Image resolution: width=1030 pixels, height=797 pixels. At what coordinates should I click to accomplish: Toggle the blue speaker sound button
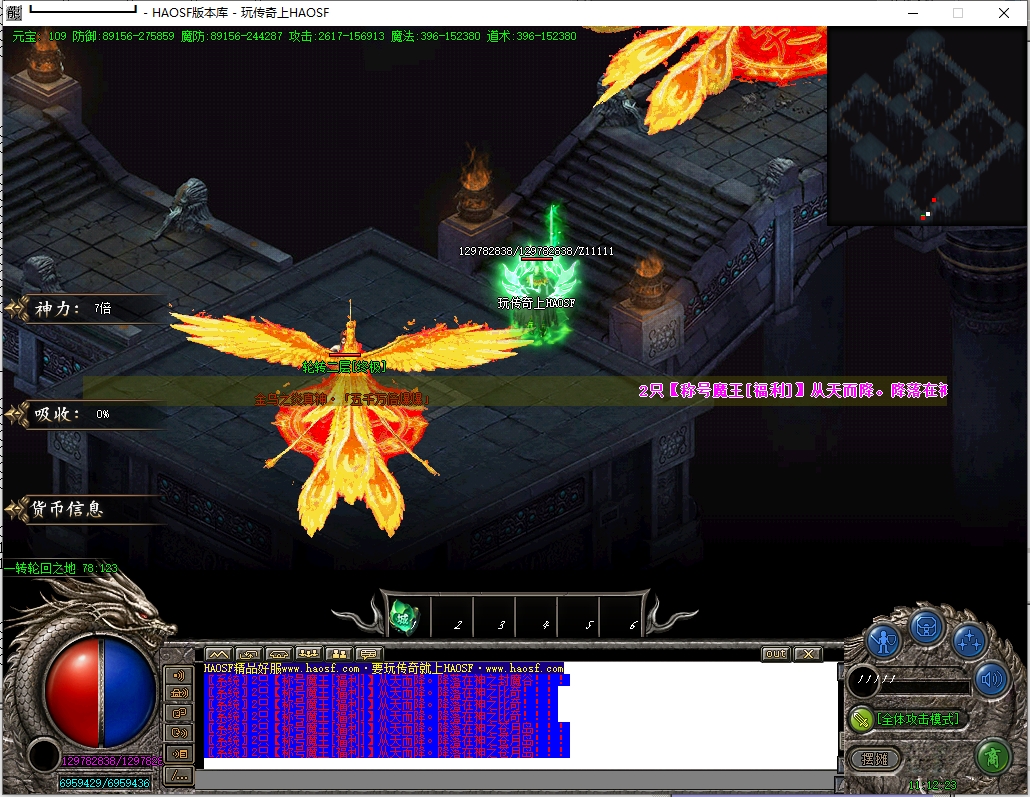991,681
